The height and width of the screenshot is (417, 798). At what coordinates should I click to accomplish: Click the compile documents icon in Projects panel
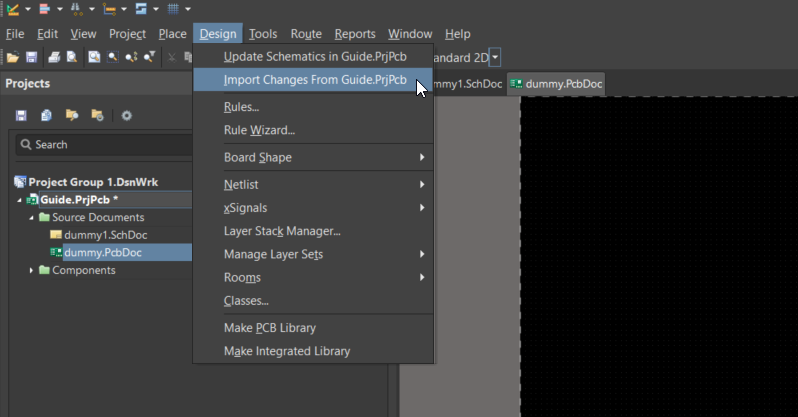(x=46, y=115)
